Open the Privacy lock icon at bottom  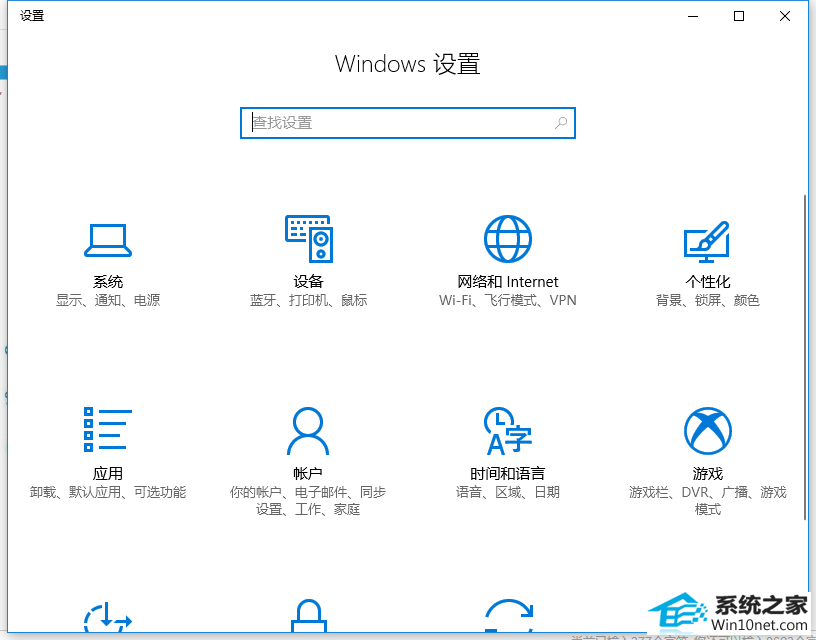coord(309,616)
